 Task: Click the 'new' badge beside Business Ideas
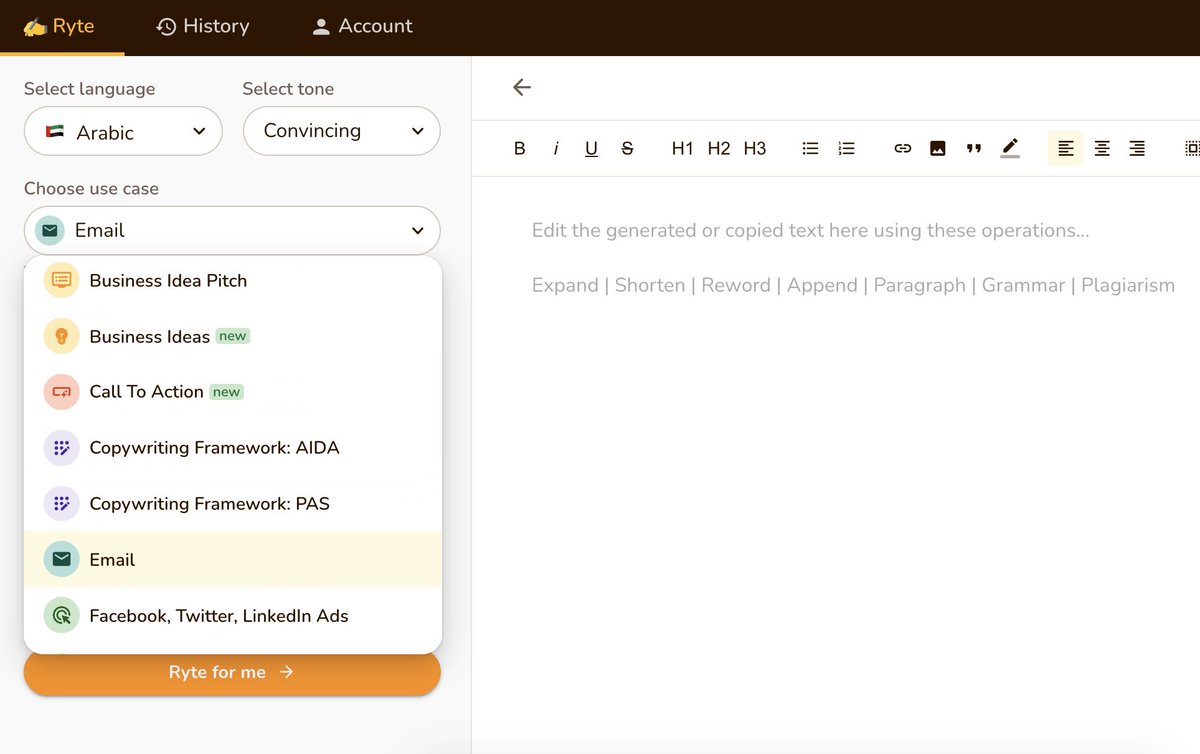click(x=233, y=336)
